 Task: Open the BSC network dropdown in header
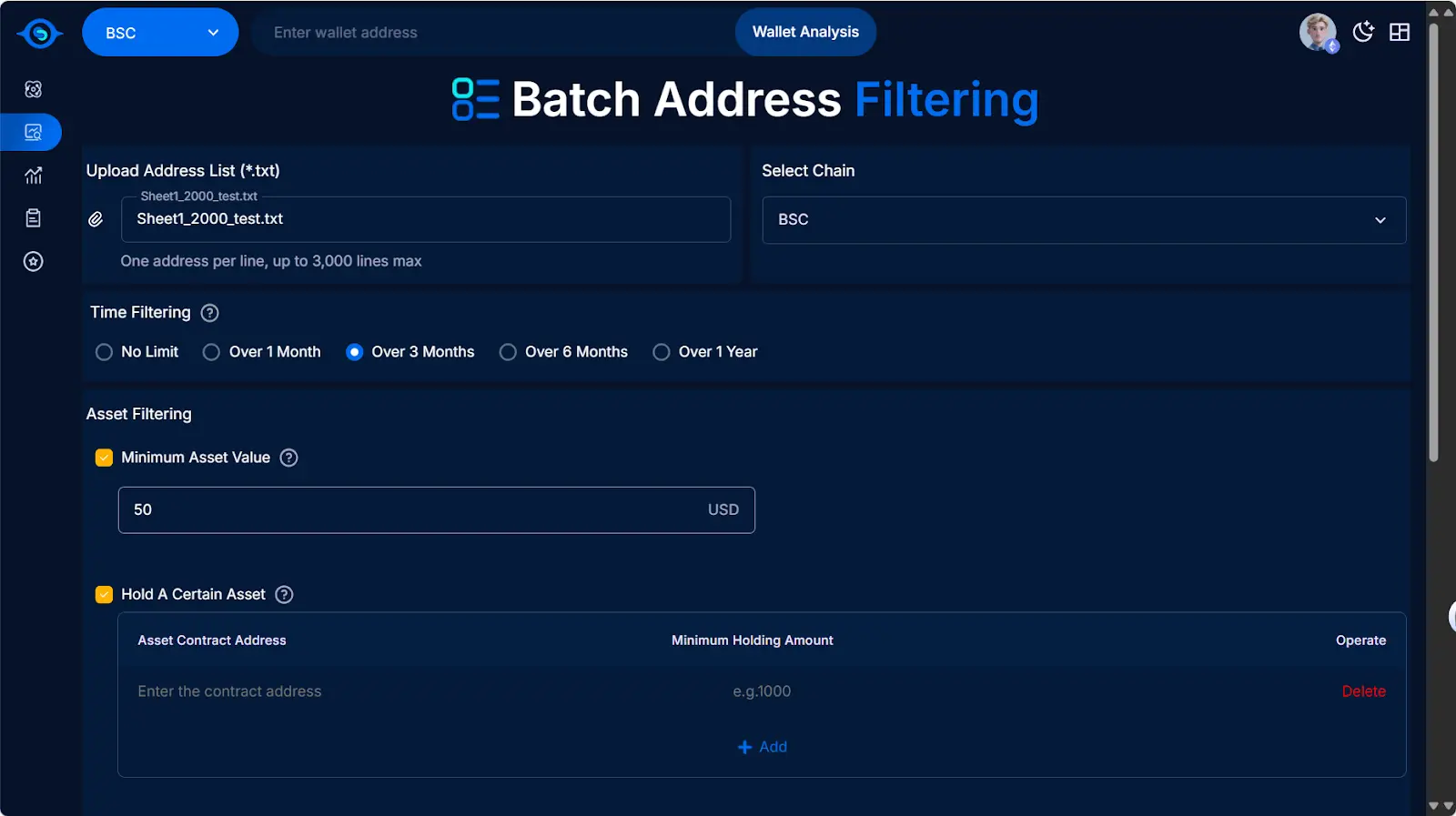tap(160, 33)
